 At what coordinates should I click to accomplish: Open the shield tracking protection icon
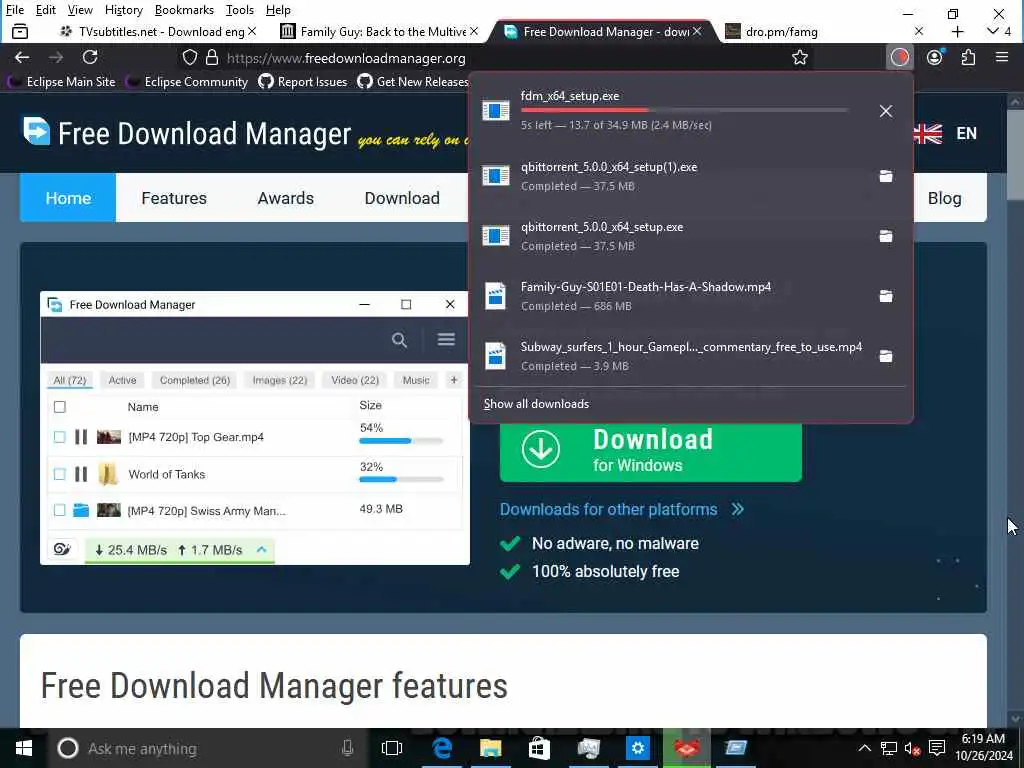(x=189, y=57)
